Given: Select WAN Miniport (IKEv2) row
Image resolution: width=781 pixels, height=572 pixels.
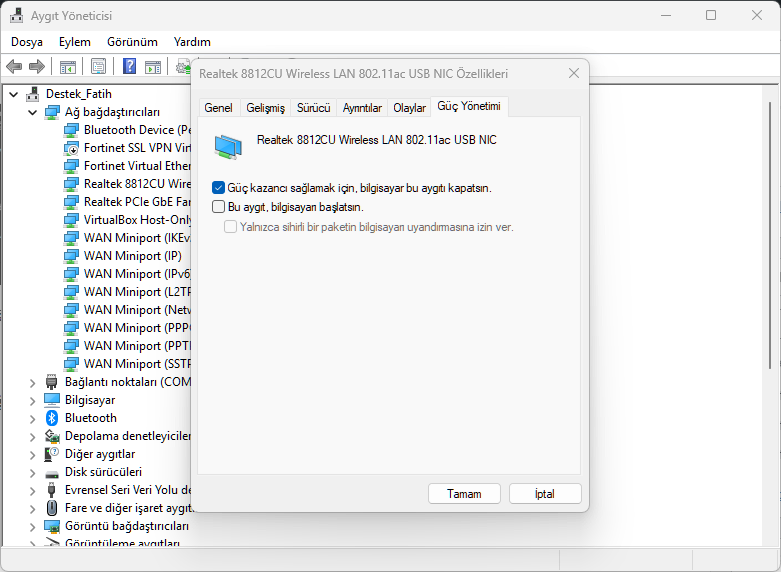Looking at the screenshot, I should pos(127,238).
